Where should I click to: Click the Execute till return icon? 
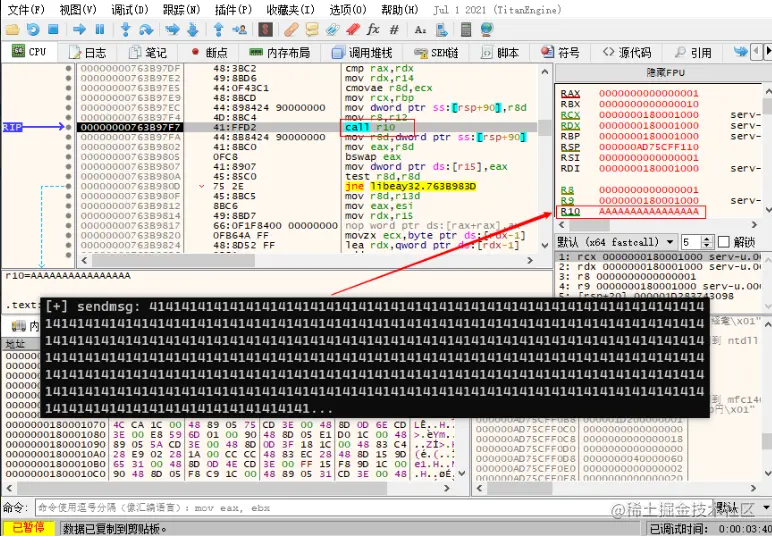tap(219, 30)
